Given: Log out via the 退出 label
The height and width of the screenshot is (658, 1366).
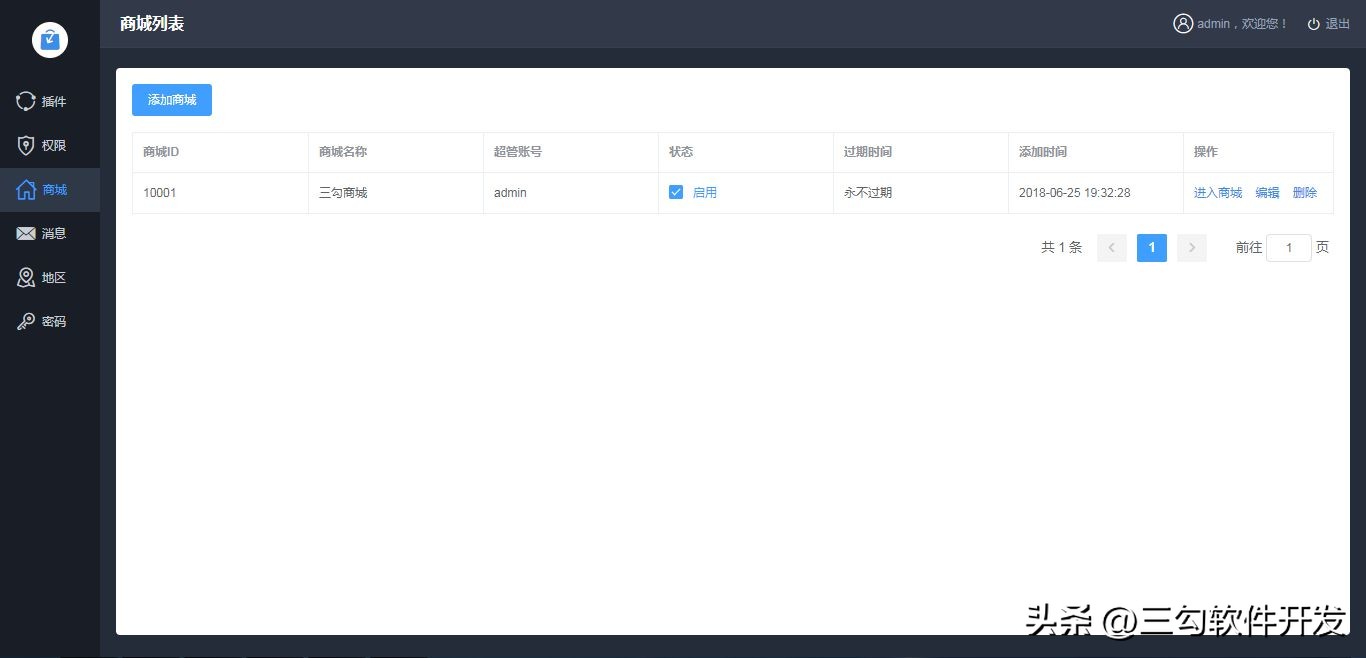Looking at the screenshot, I should click(1337, 23).
